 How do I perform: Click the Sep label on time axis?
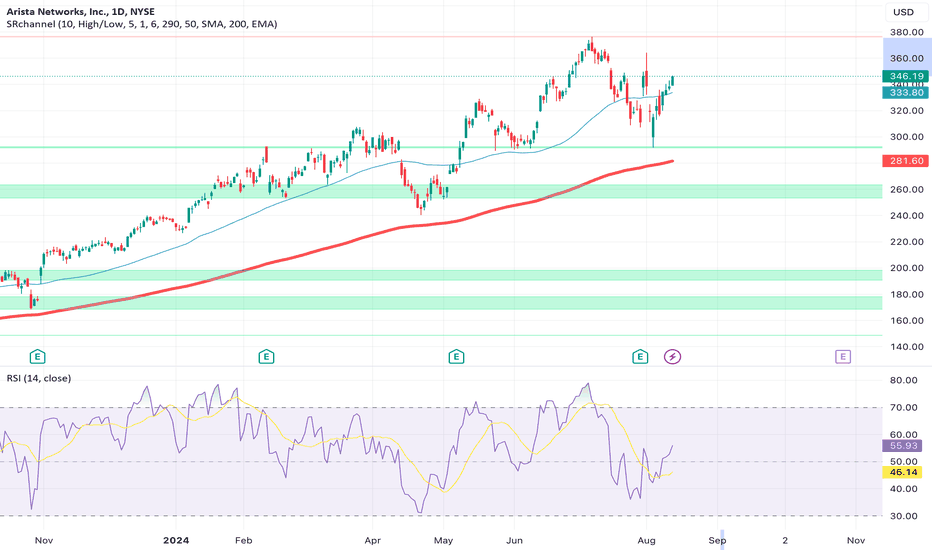point(717,540)
